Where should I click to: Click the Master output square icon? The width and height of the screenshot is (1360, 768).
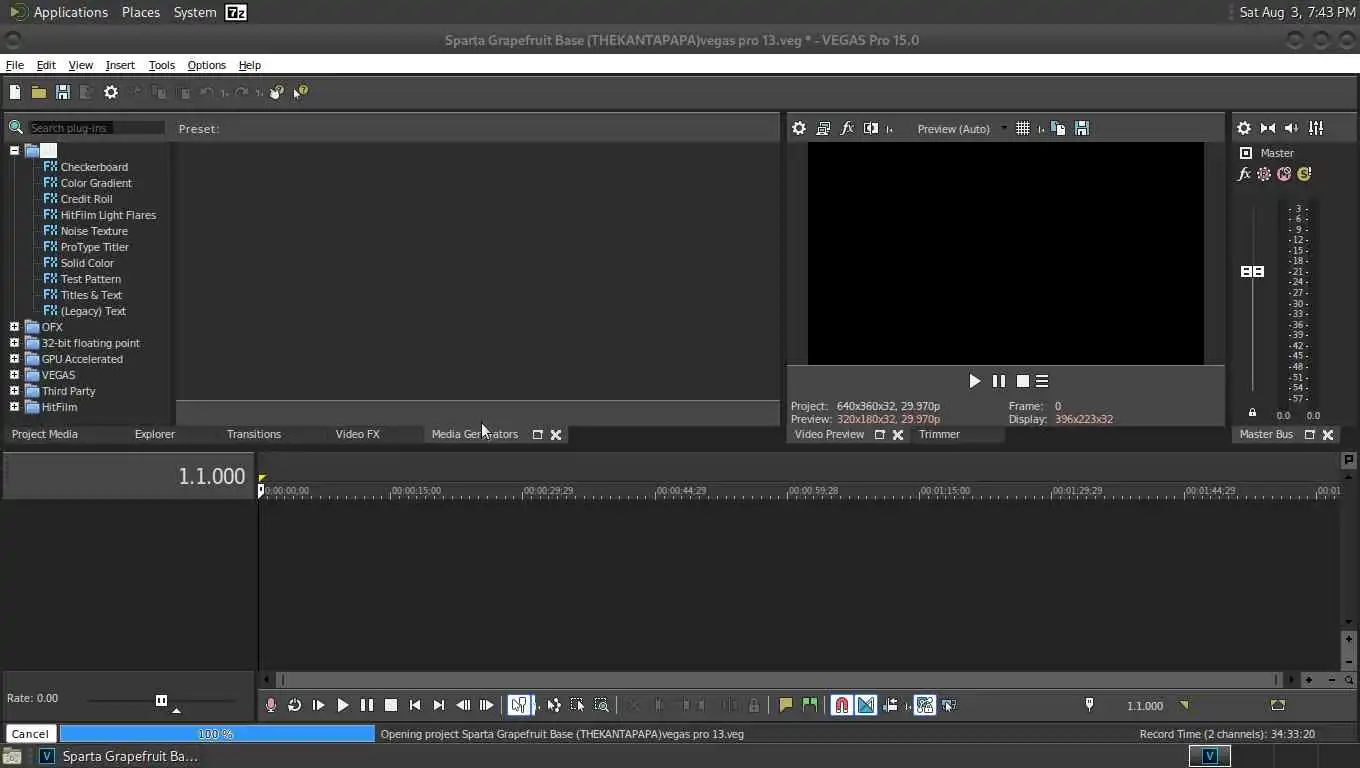click(1246, 153)
